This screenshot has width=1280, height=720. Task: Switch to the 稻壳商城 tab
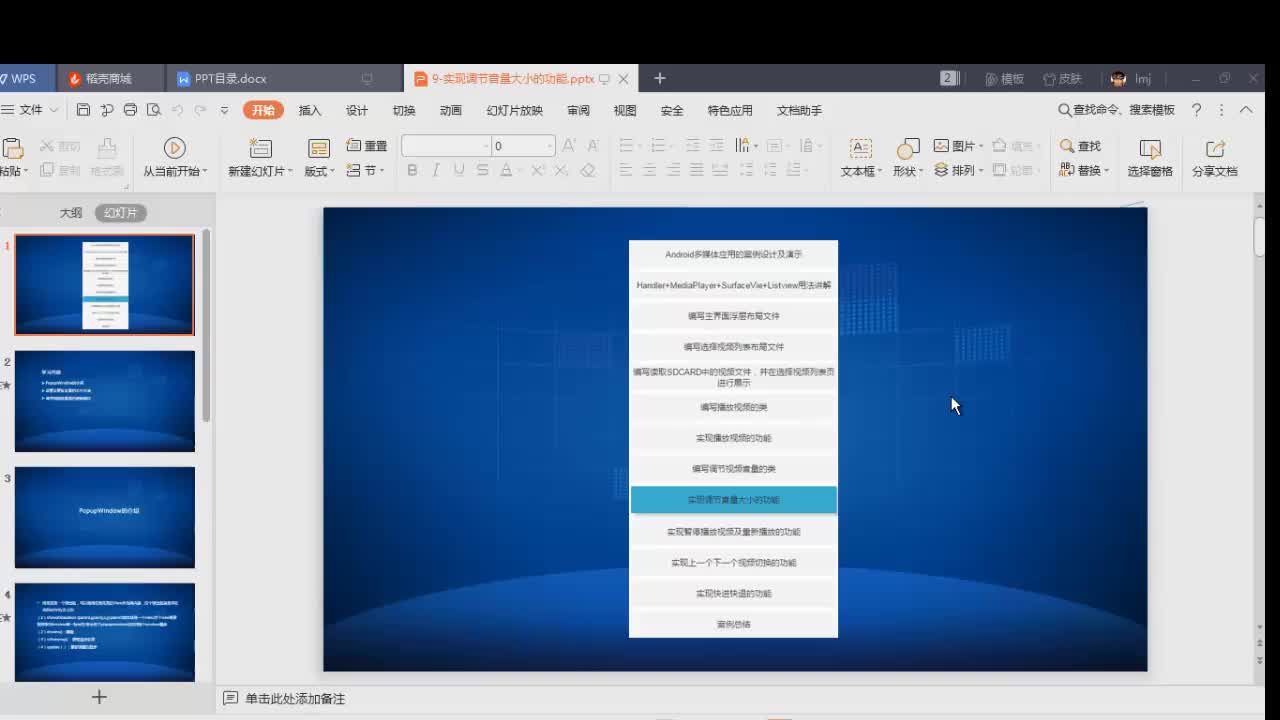(x=108, y=78)
